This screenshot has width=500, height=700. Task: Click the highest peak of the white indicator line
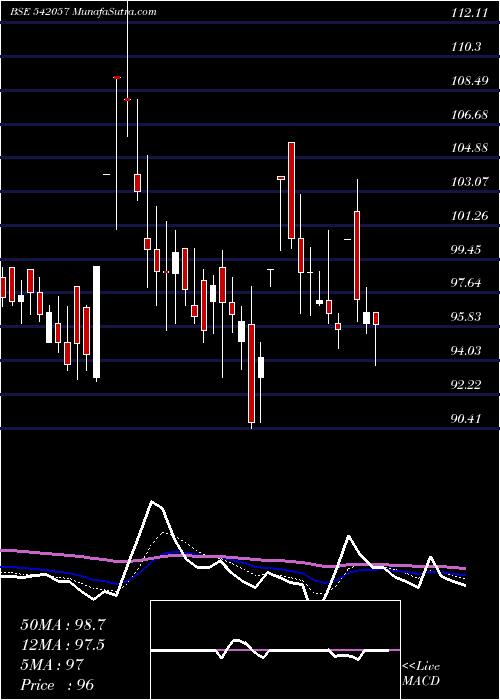(x=153, y=502)
